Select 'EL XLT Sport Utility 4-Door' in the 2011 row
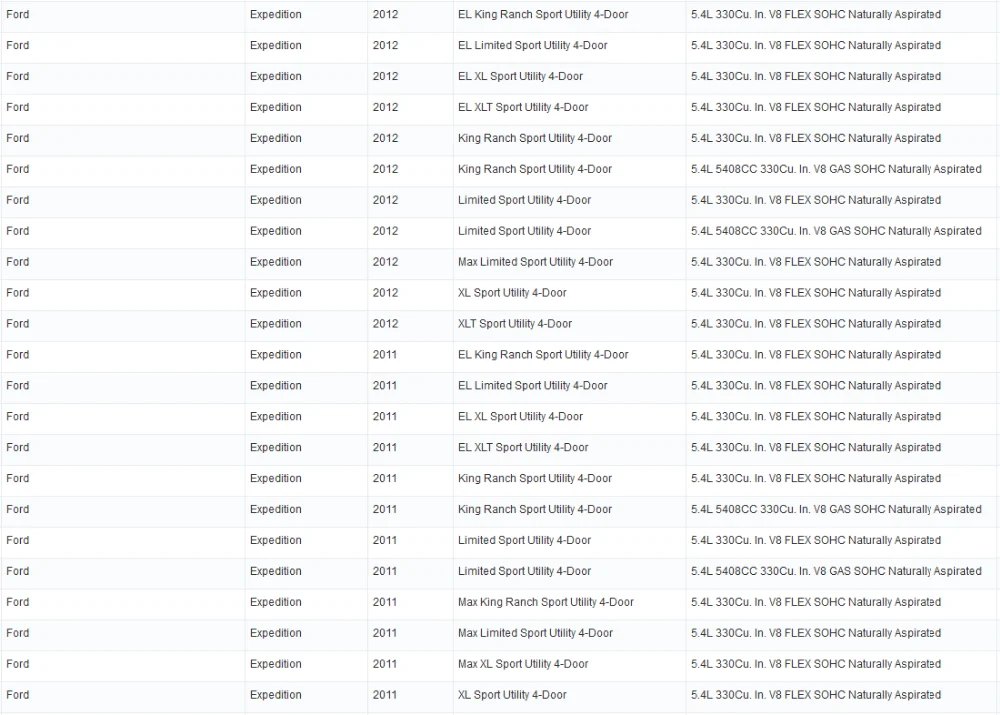 tap(523, 448)
